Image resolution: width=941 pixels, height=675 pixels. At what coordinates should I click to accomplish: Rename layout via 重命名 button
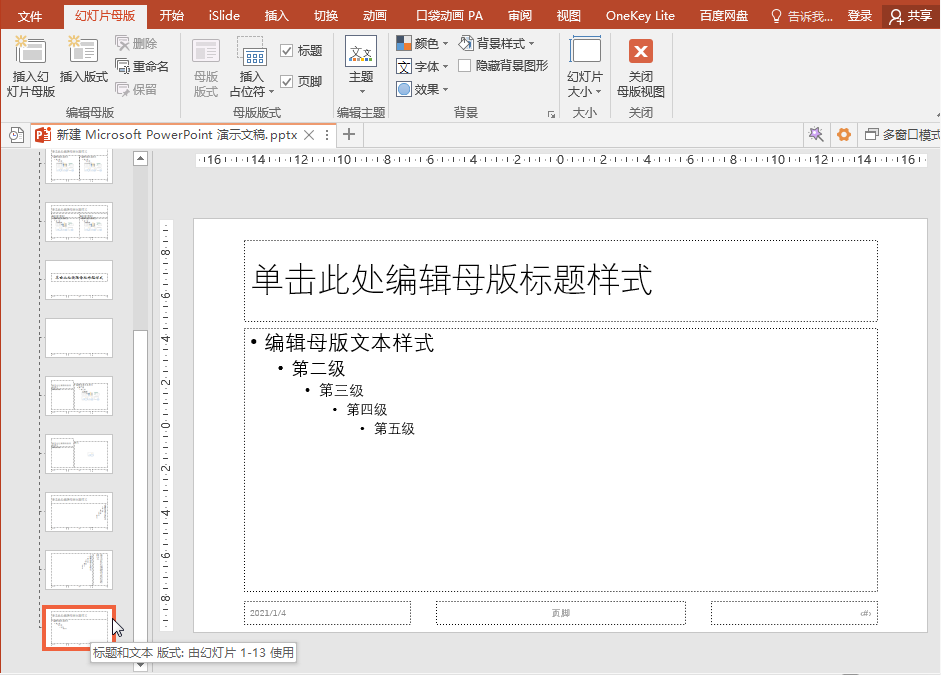tap(142, 66)
